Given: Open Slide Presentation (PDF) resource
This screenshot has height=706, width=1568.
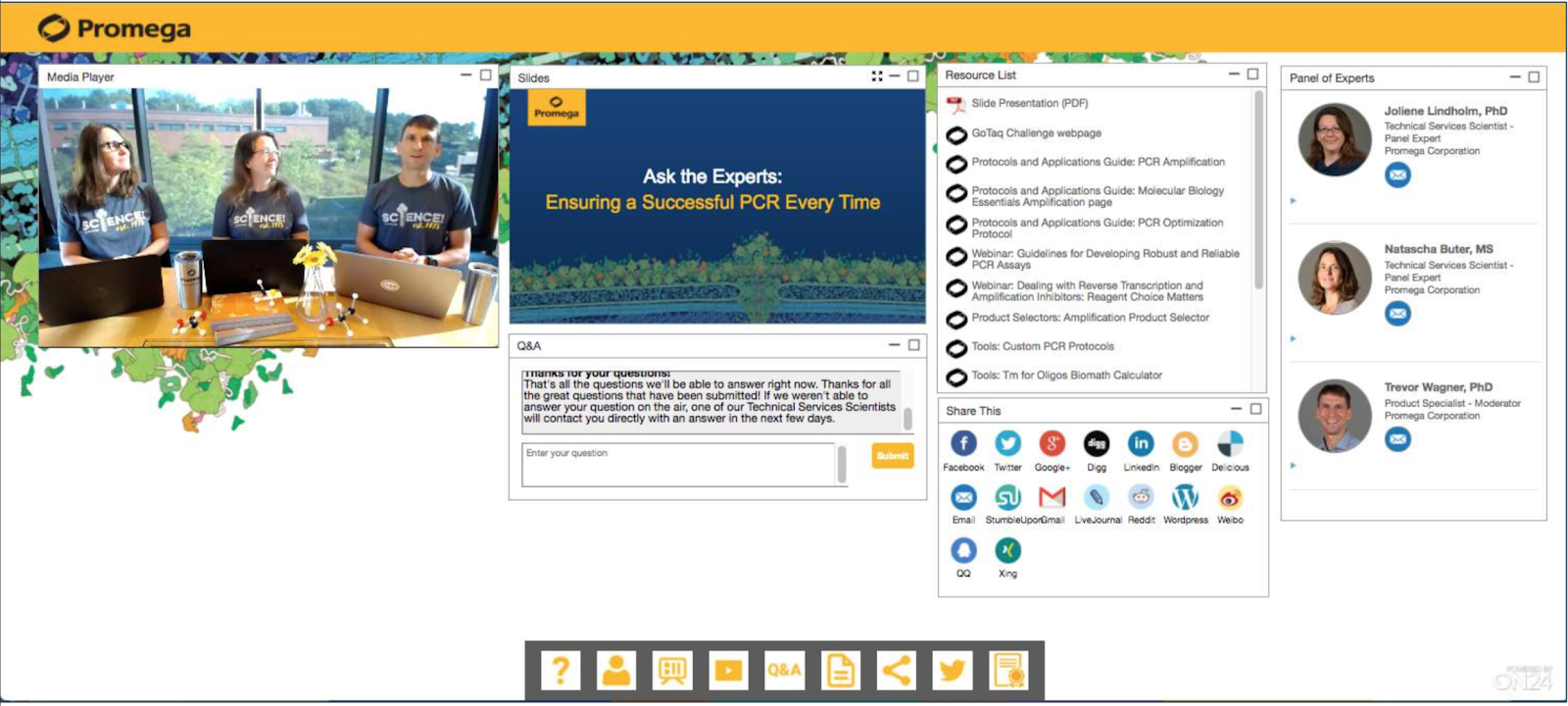Looking at the screenshot, I should [x=1029, y=103].
